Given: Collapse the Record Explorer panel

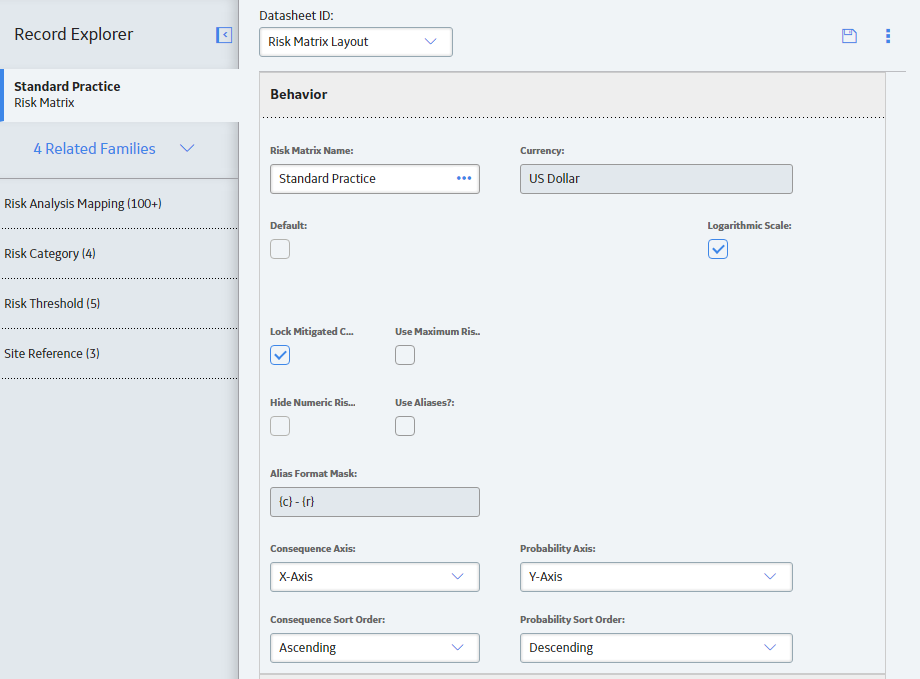Looking at the screenshot, I should point(224,35).
